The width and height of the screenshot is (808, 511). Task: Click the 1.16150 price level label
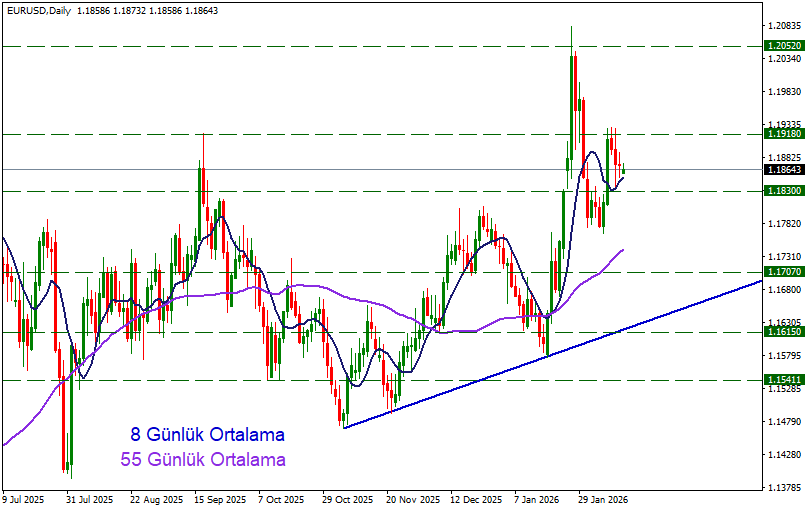click(782, 331)
